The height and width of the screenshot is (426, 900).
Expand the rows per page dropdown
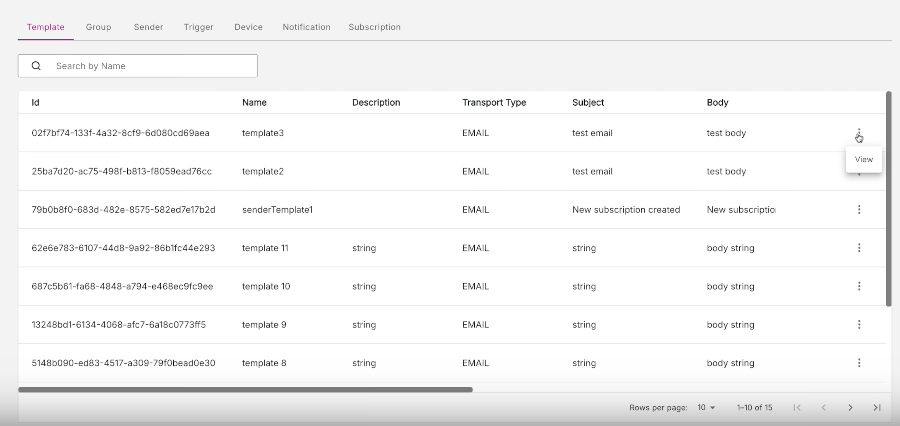(x=706, y=408)
